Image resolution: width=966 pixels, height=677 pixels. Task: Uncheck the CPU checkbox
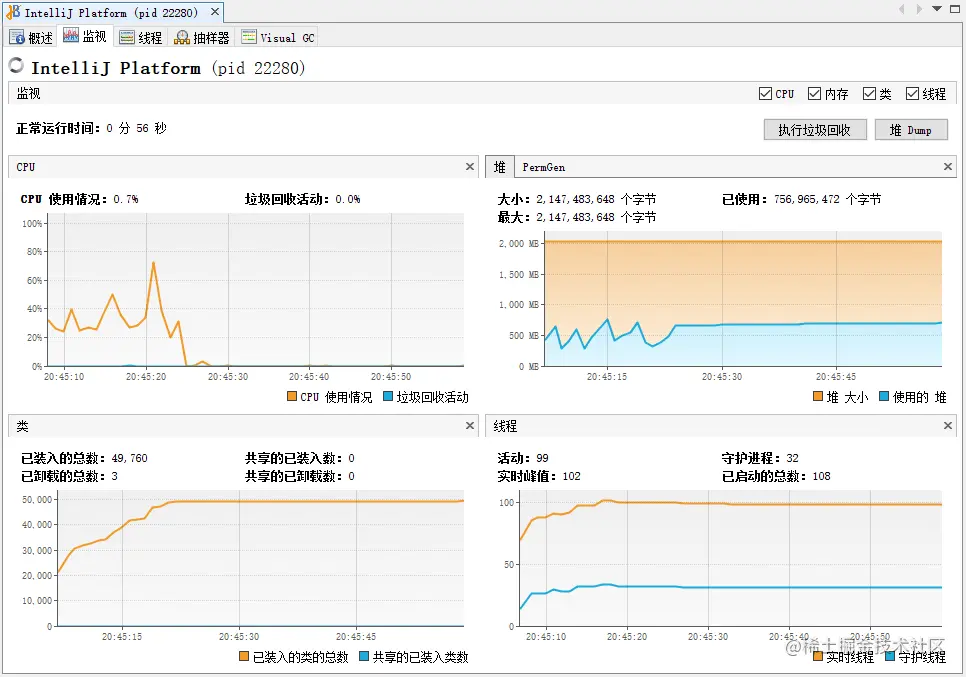pos(765,94)
